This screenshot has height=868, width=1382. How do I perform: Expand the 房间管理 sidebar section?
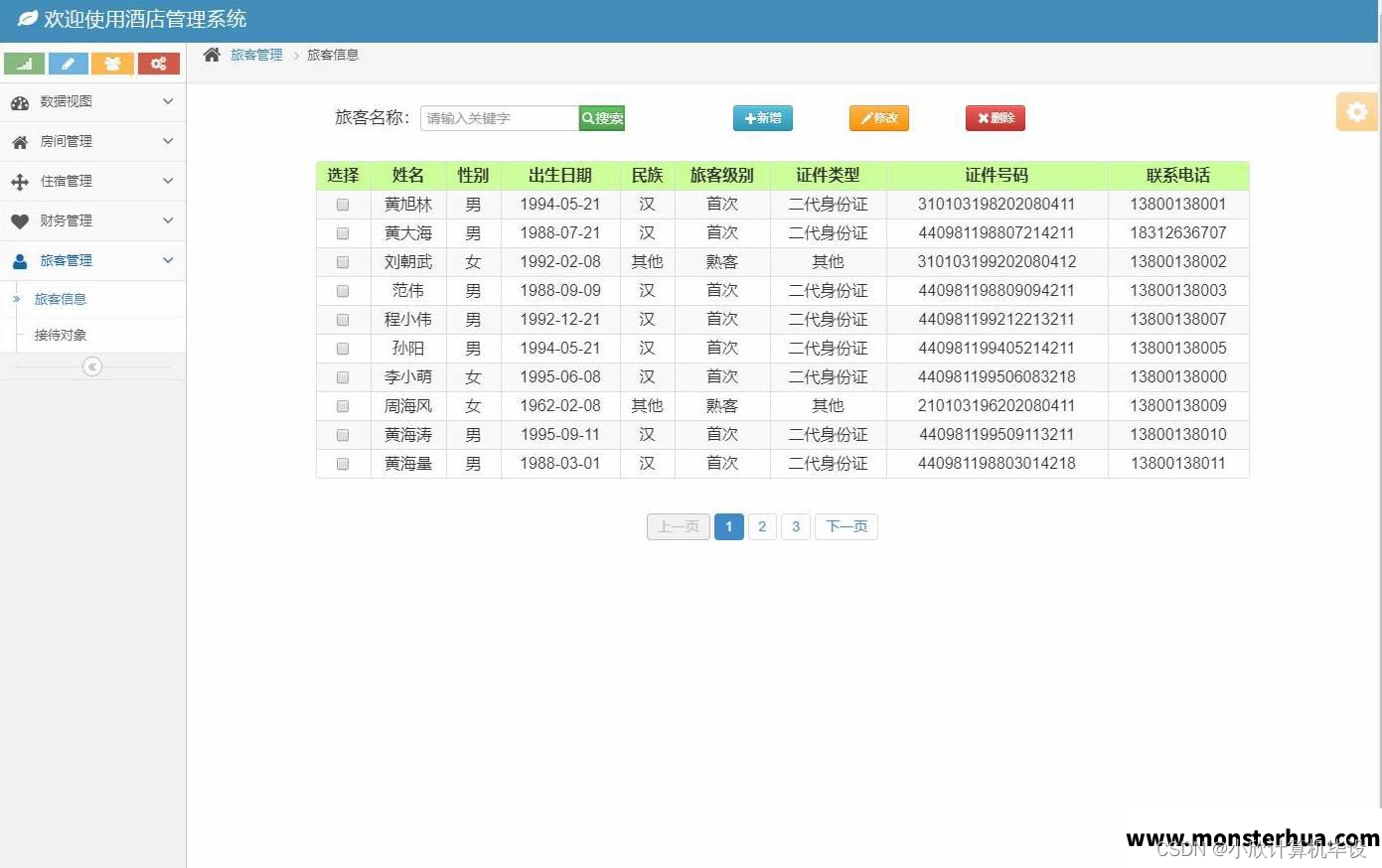(92, 141)
